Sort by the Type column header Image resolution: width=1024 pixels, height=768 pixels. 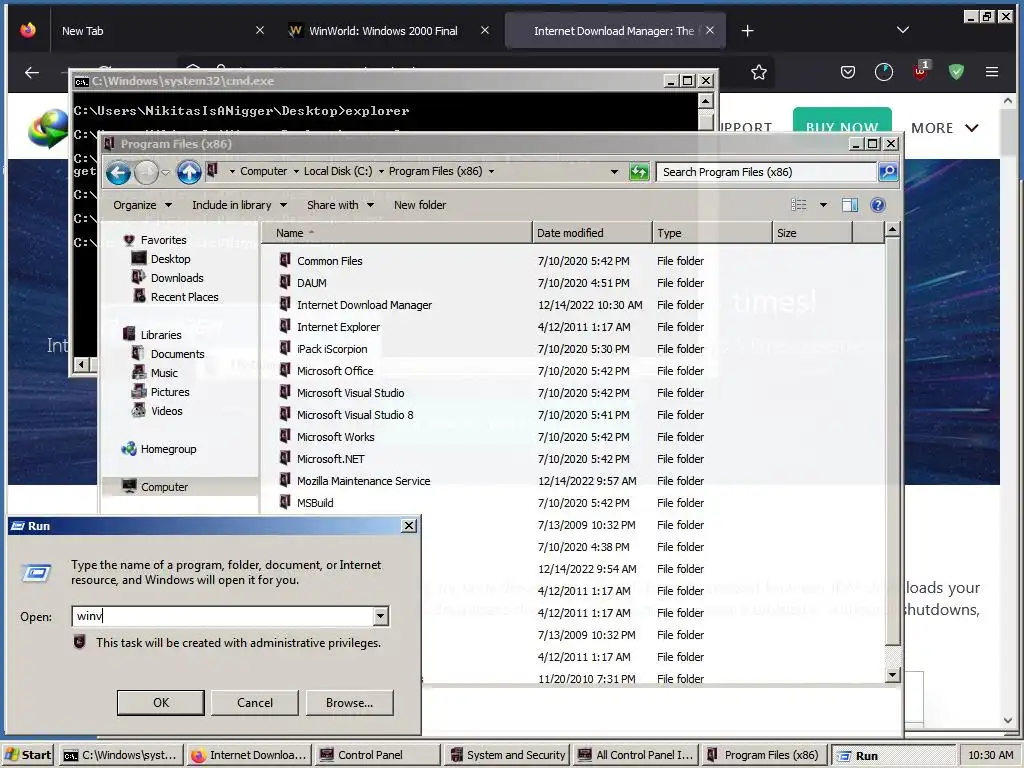(712, 232)
